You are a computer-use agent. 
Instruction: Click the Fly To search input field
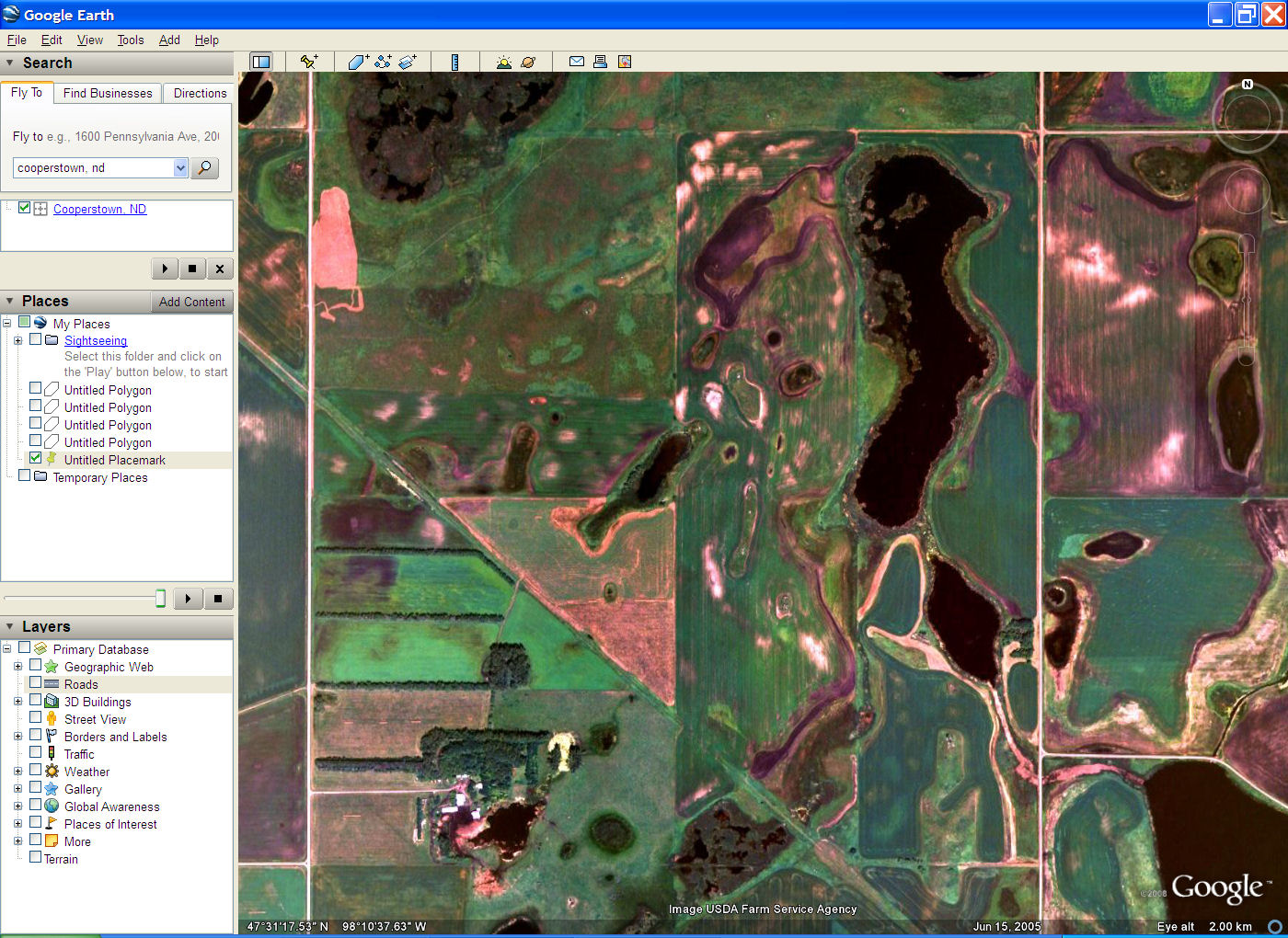click(x=94, y=167)
